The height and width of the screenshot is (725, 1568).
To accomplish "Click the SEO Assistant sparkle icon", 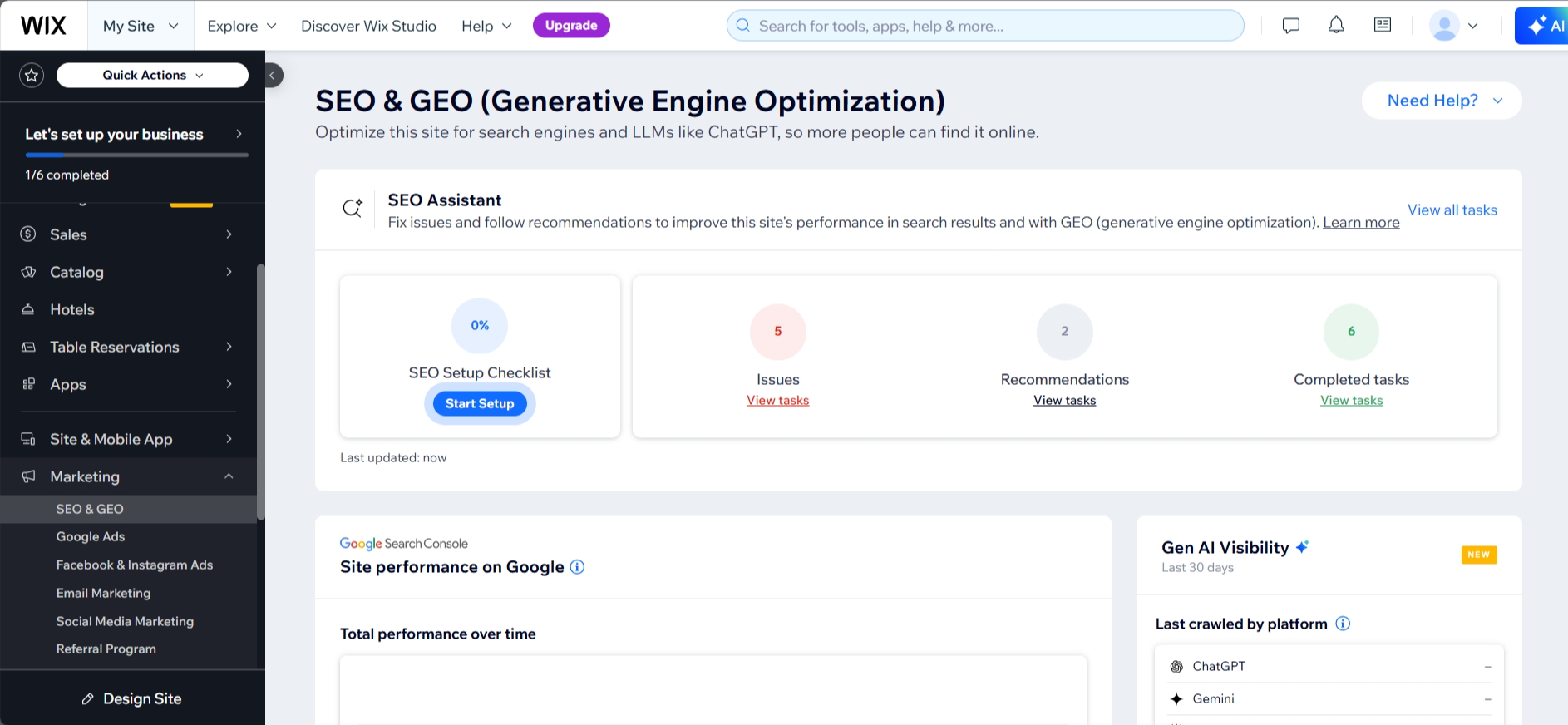I will [353, 208].
